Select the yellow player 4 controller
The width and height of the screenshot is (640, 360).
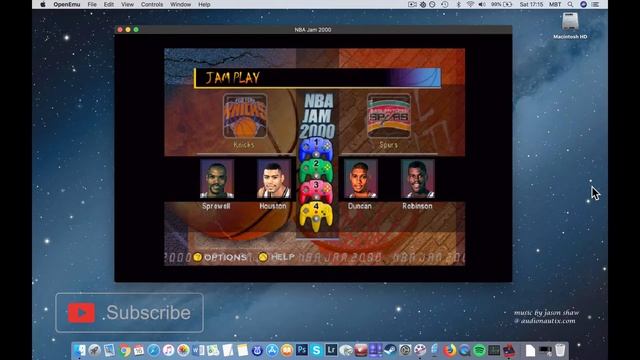point(316,216)
